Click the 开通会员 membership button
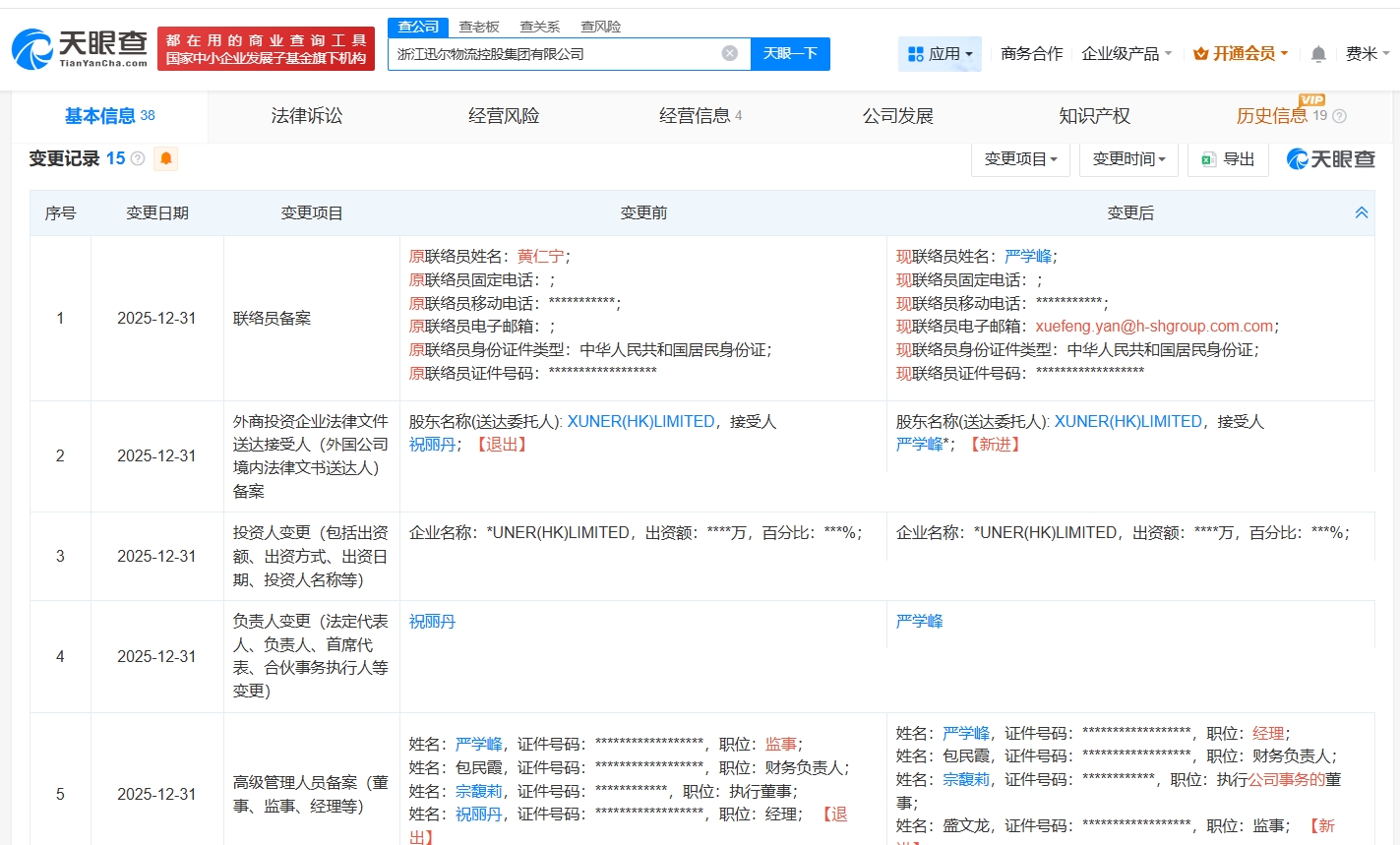Viewport: 1400px width, 845px height. click(1241, 54)
